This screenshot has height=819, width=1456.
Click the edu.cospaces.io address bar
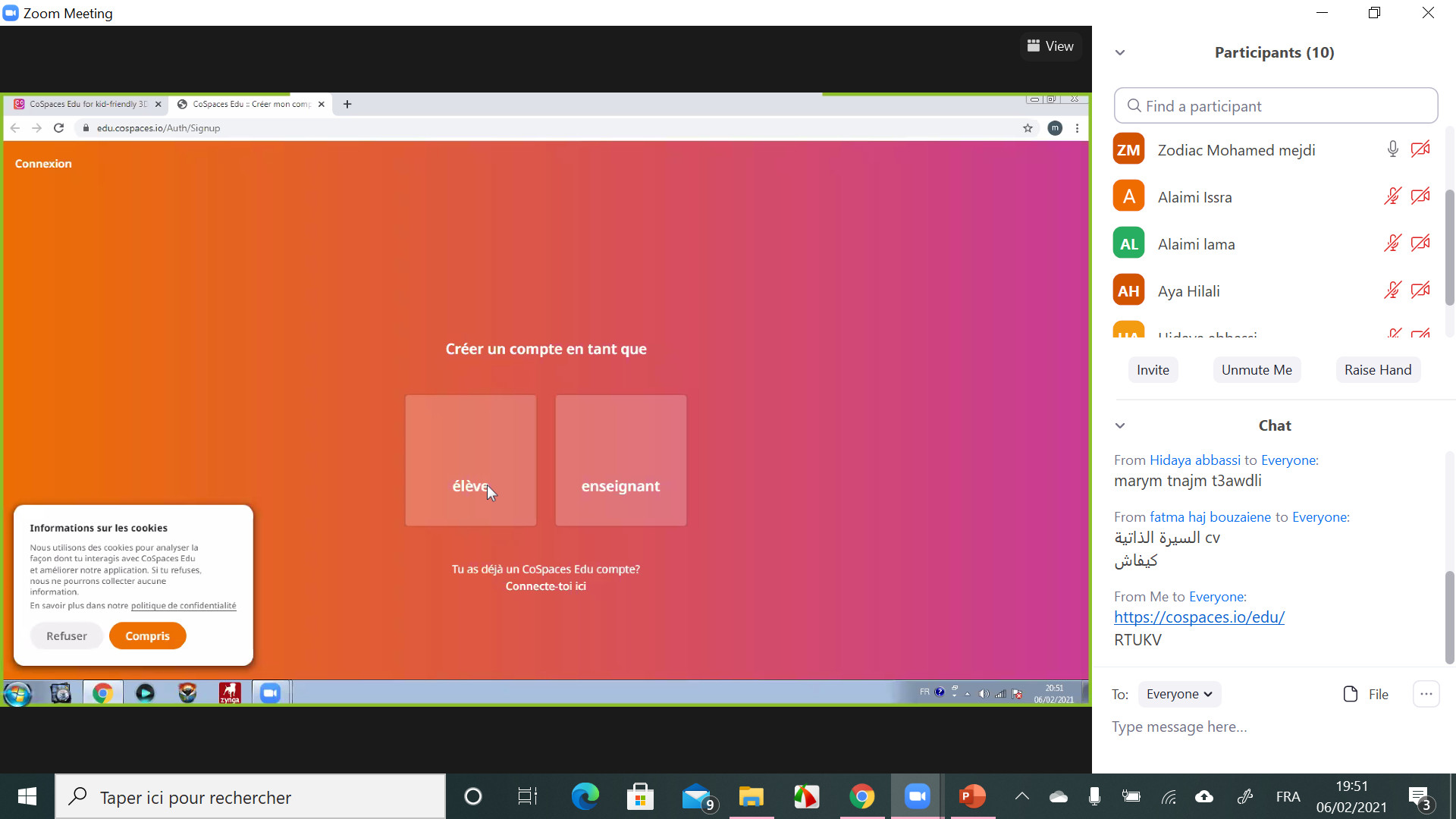(x=546, y=128)
